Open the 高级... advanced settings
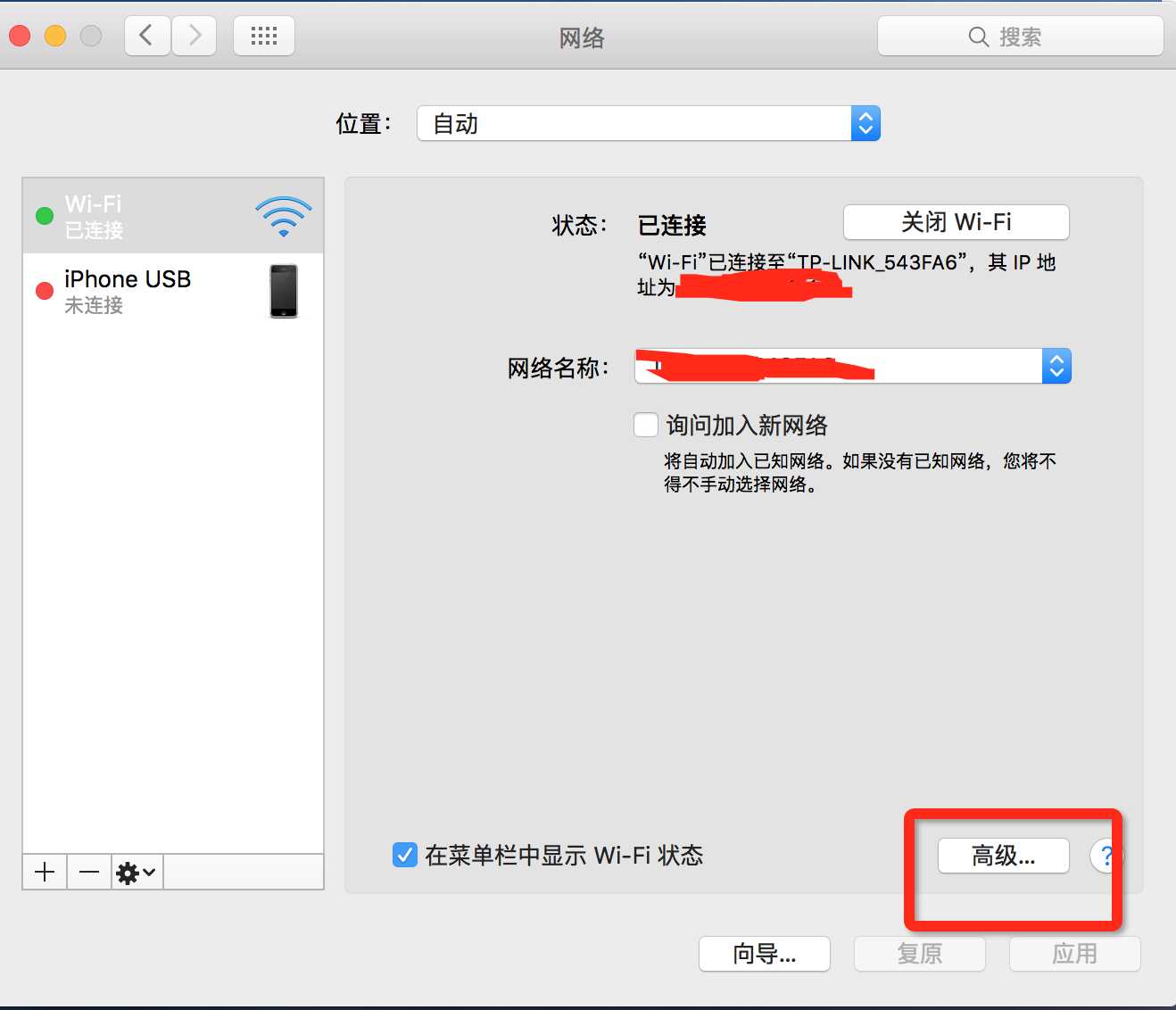Image resolution: width=1176 pixels, height=1010 pixels. tap(1003, 856)
